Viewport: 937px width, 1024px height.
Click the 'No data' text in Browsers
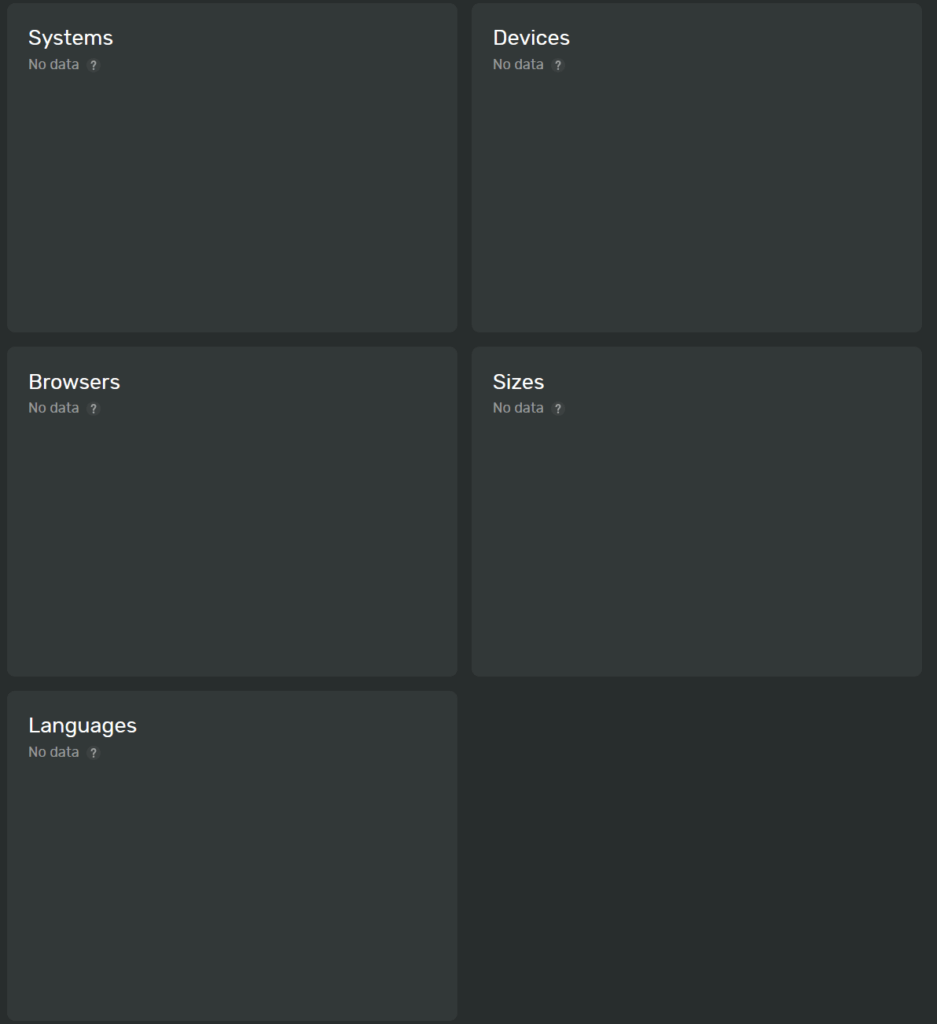click(54, 408)
